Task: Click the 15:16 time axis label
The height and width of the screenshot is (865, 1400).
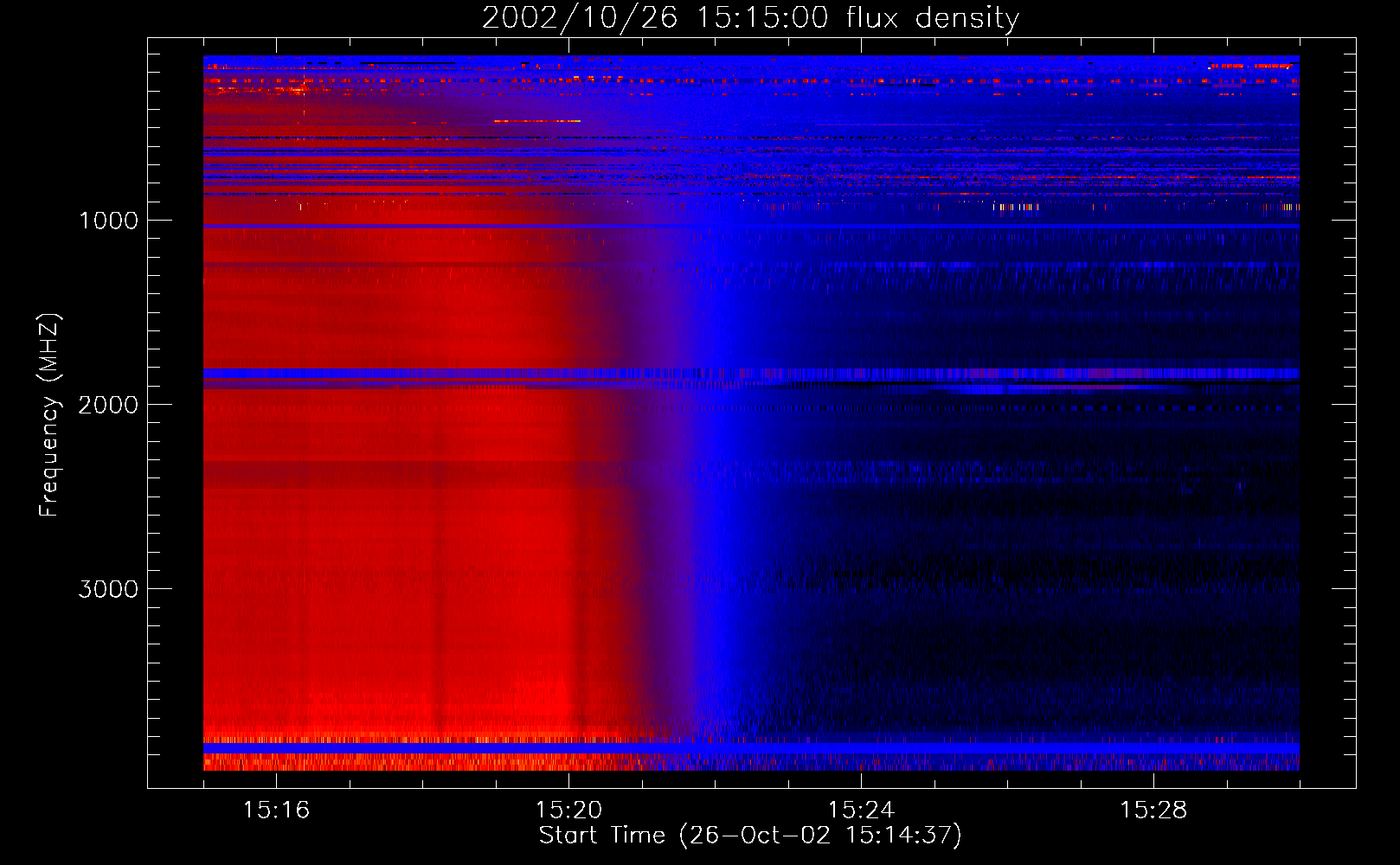Action: pos(276,811)
